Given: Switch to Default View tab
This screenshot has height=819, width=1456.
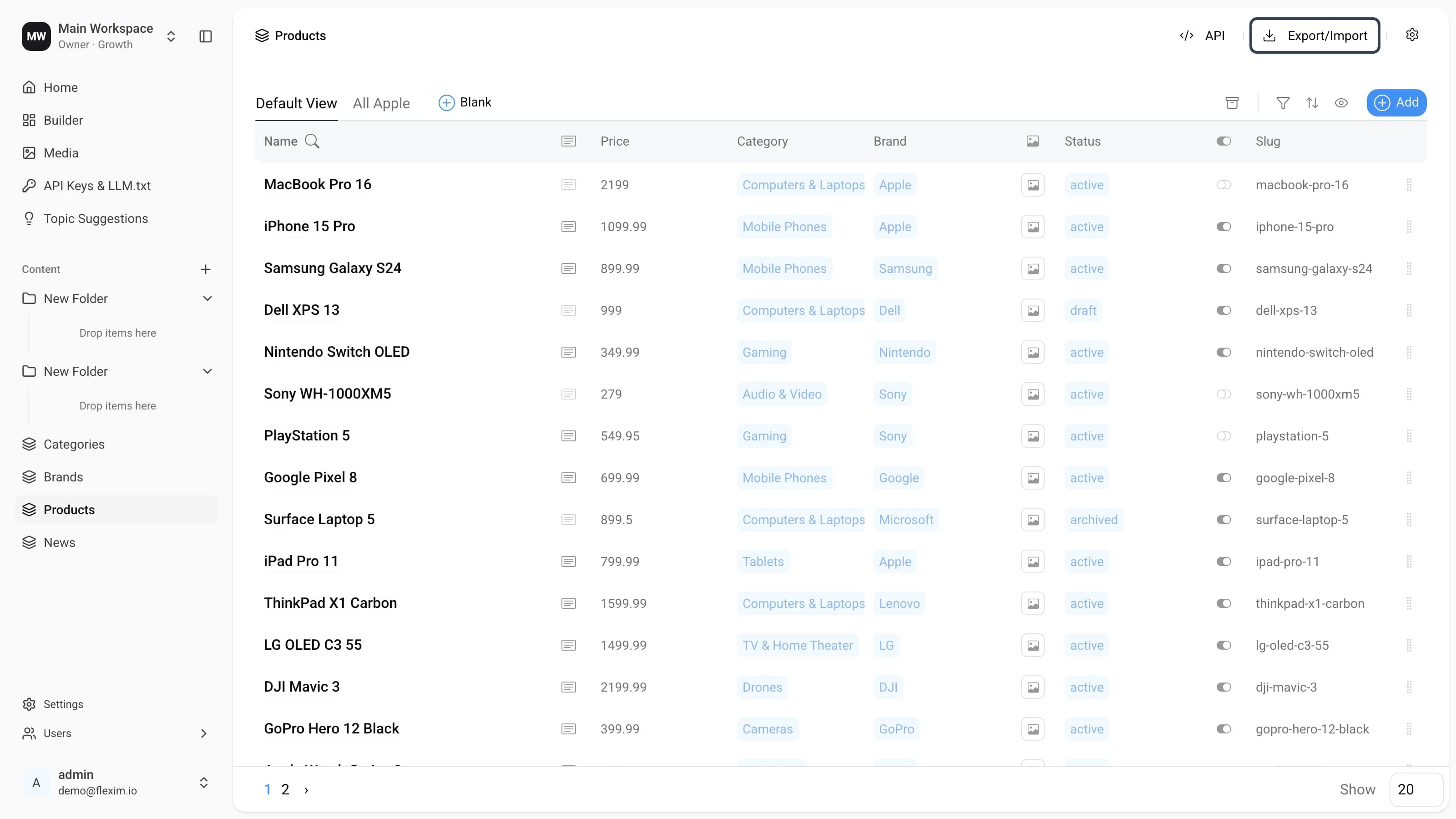Looking at the screenshot, I should pos(296,103).
